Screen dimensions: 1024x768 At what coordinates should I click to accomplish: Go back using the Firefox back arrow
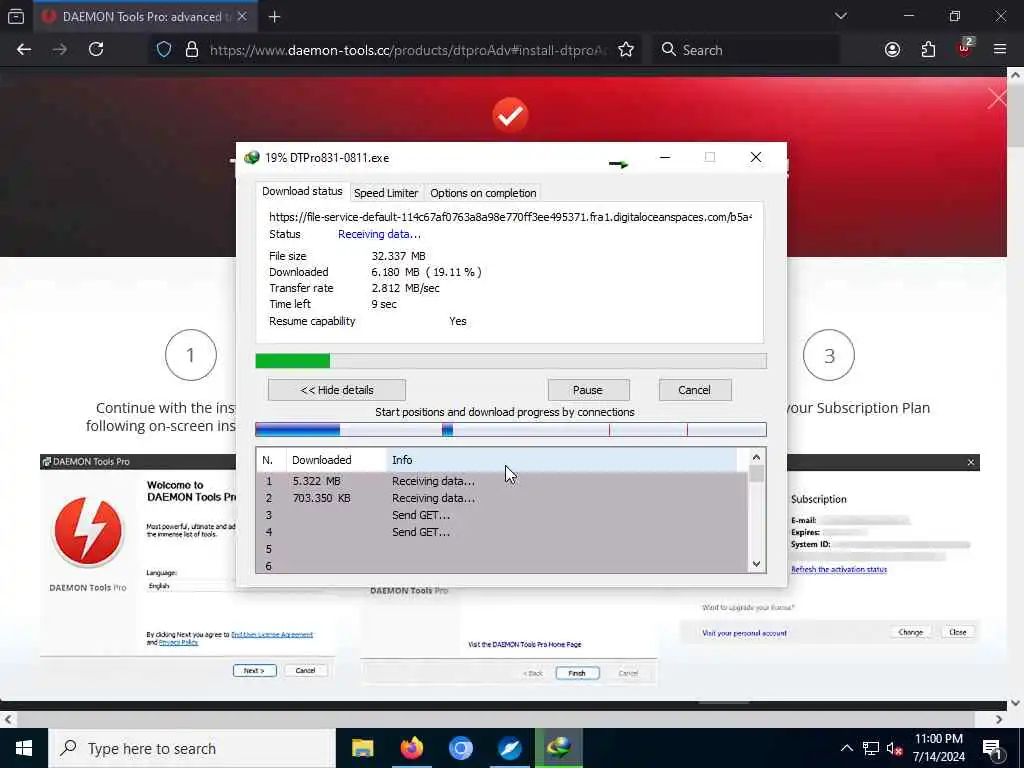(24, 50)
